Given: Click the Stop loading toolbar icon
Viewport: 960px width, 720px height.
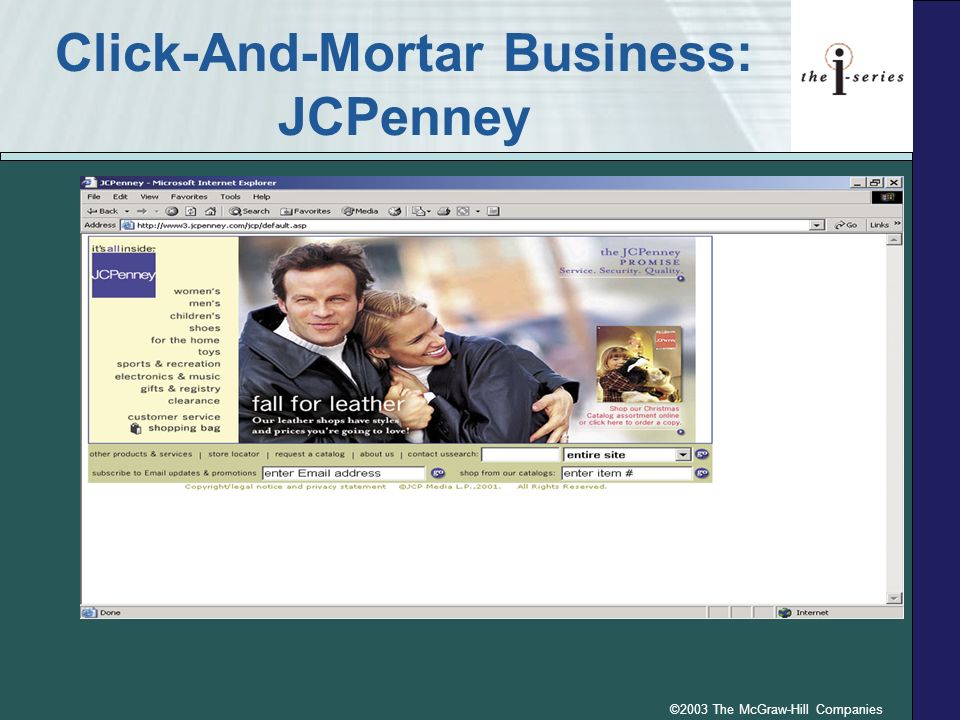Looking at the screenshot, I should pos(171,211).
